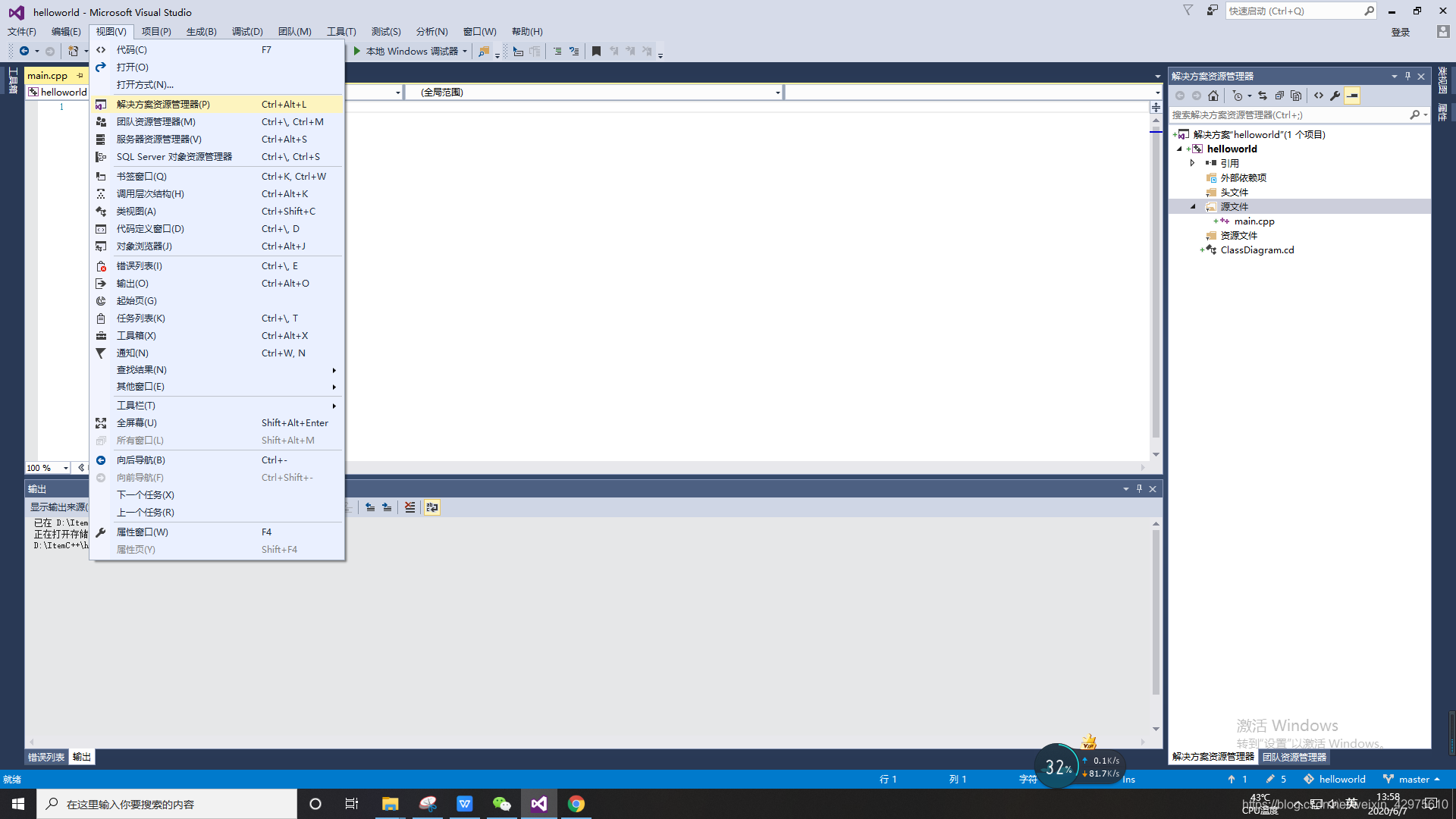Expand 其他窗口 submenu
Screen dimensions: 1456x819
tap(217, 387)
